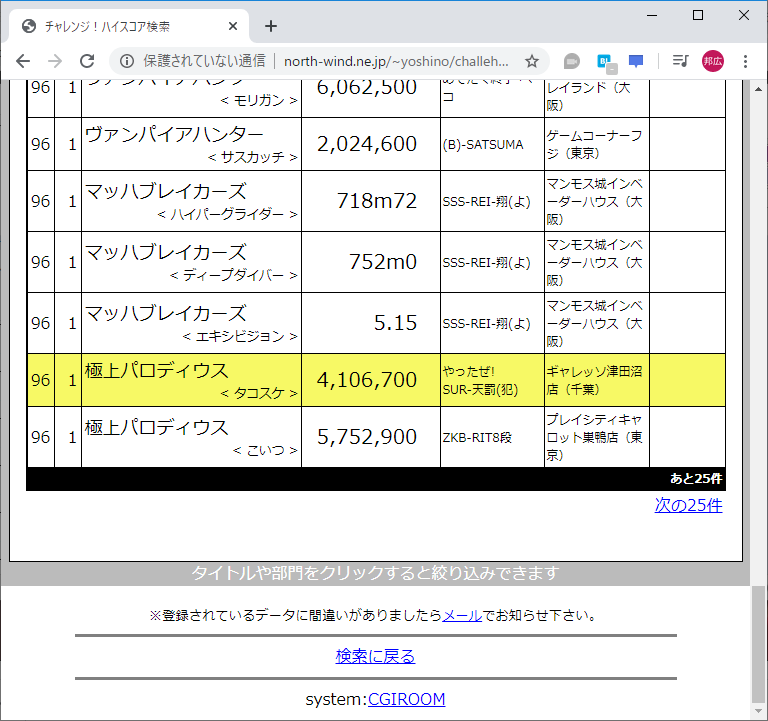Open the CGIROOM system link

click(407, 699)
